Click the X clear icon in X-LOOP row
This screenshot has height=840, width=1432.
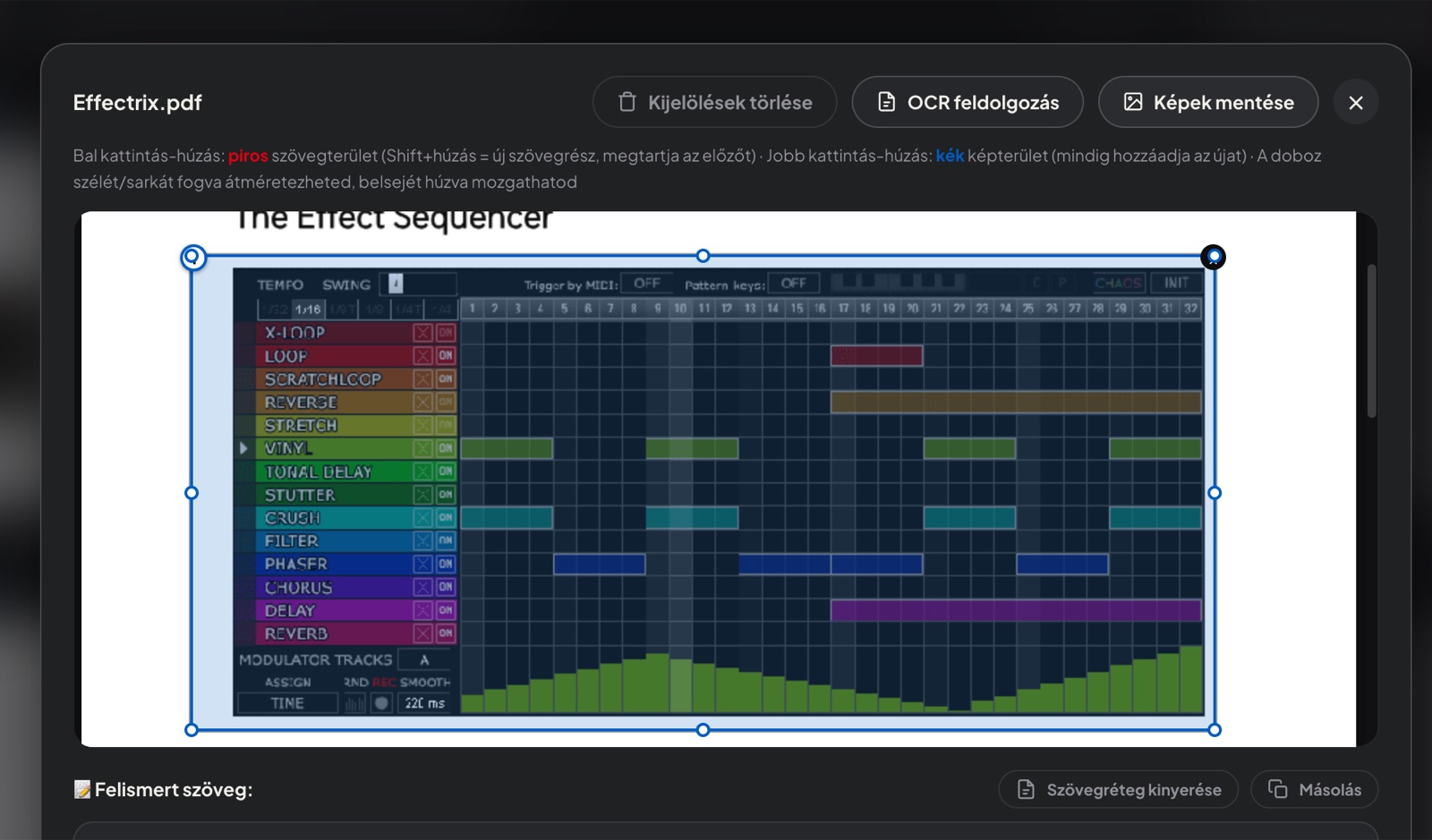tap(423, 332)
